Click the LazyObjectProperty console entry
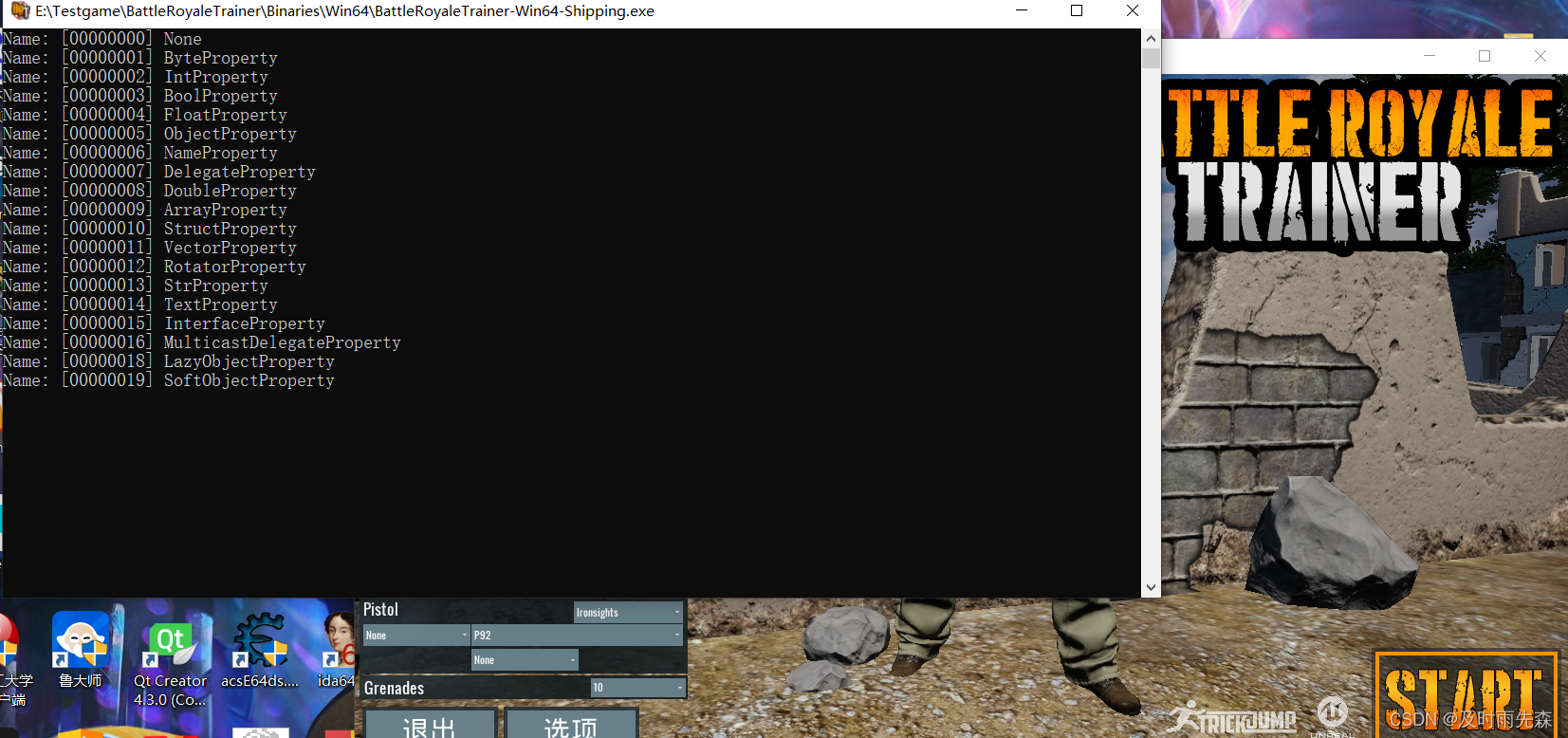 169,361
